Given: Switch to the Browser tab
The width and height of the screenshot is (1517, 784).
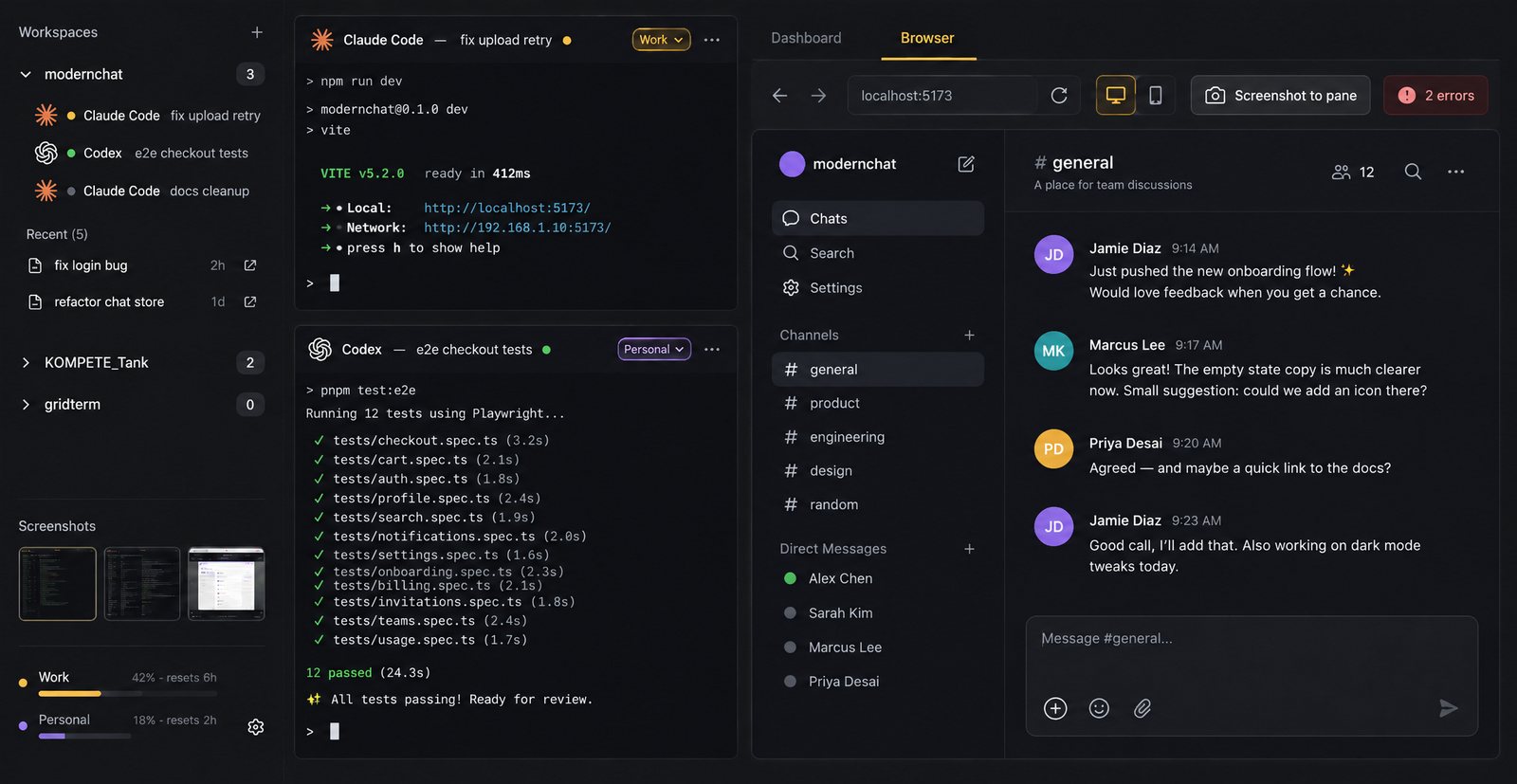Looking at the screenshot, I should (927, 38).
